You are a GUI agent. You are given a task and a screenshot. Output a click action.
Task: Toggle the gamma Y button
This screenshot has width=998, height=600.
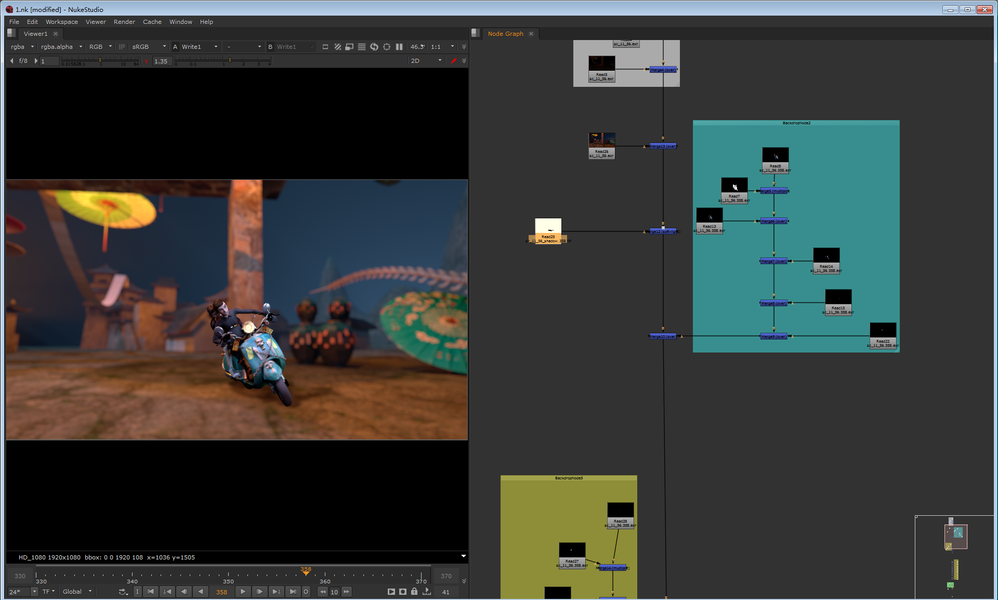coord(146,61)
